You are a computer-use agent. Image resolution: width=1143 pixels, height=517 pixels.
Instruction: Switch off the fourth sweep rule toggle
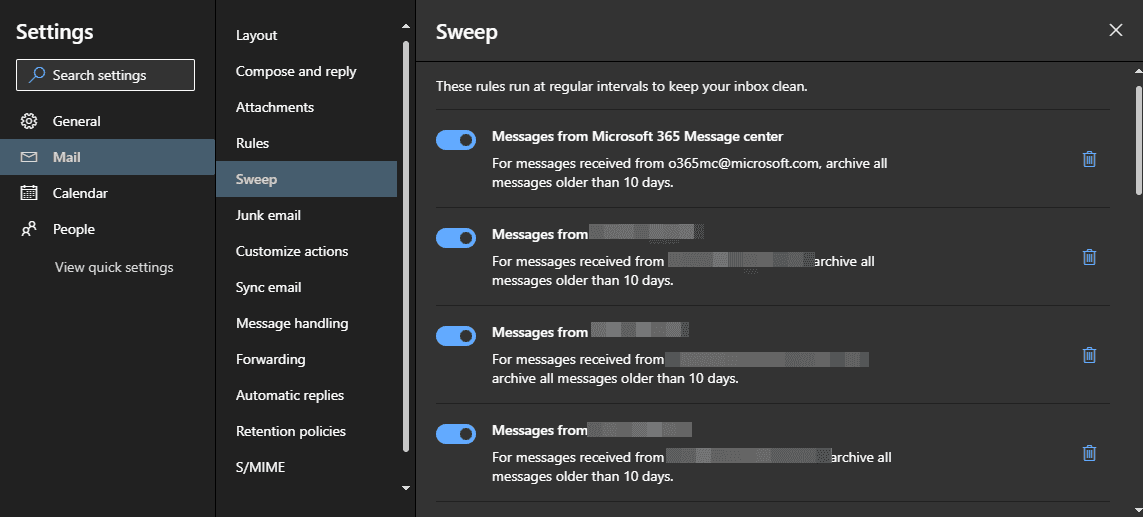456,434
